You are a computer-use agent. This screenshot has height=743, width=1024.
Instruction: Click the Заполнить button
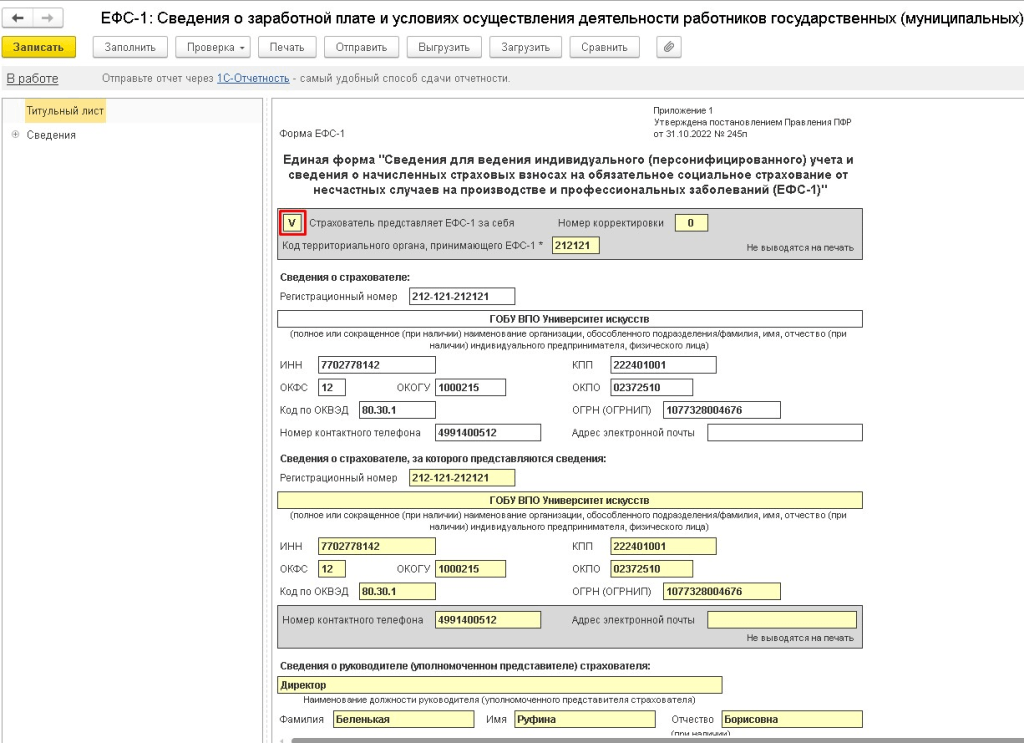pyautogui.click(x=130, y=47)
